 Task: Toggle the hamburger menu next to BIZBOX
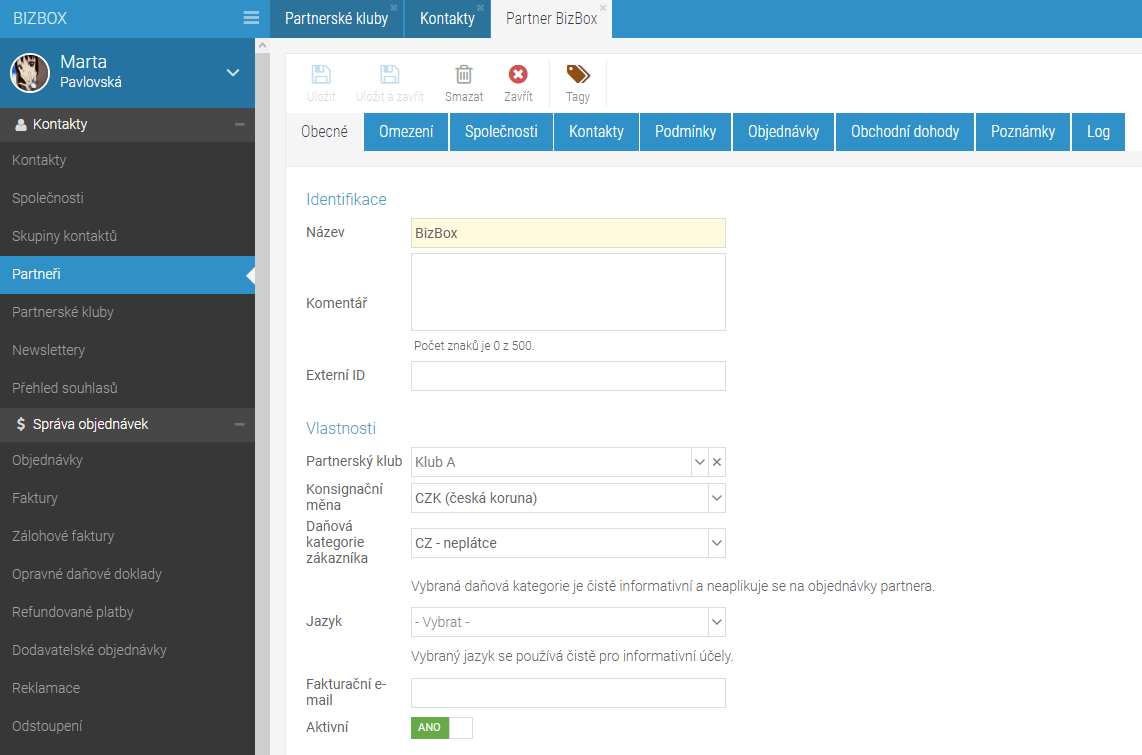(x=251, y=17)
